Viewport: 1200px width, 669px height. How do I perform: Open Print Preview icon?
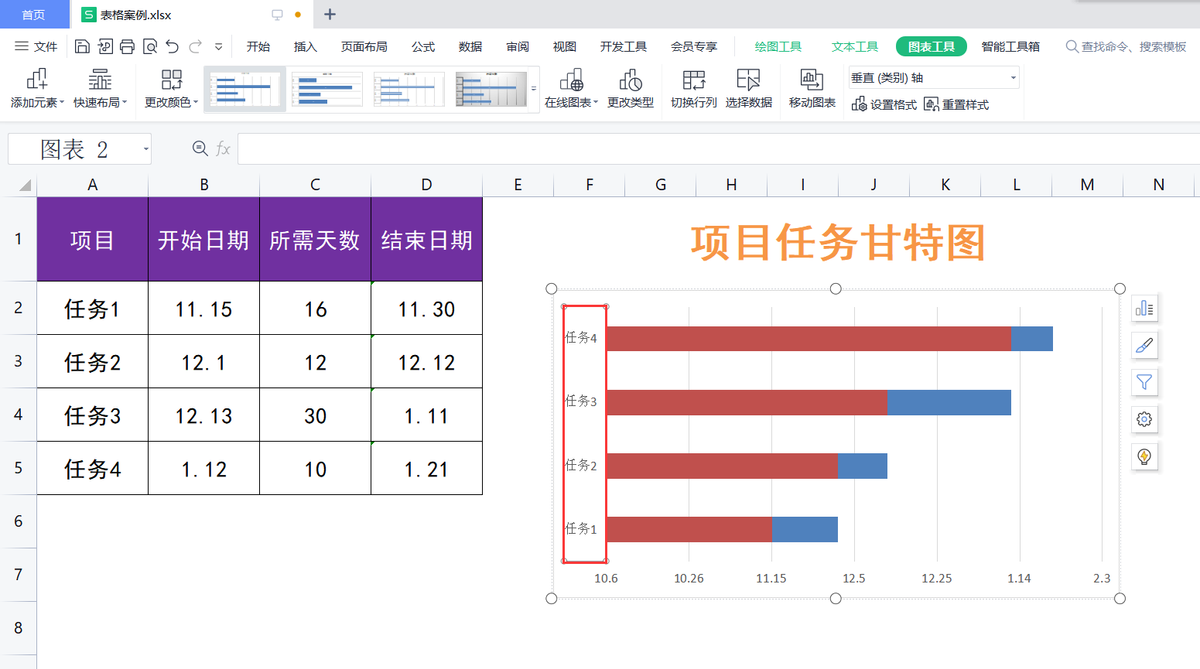click(150, 46)
